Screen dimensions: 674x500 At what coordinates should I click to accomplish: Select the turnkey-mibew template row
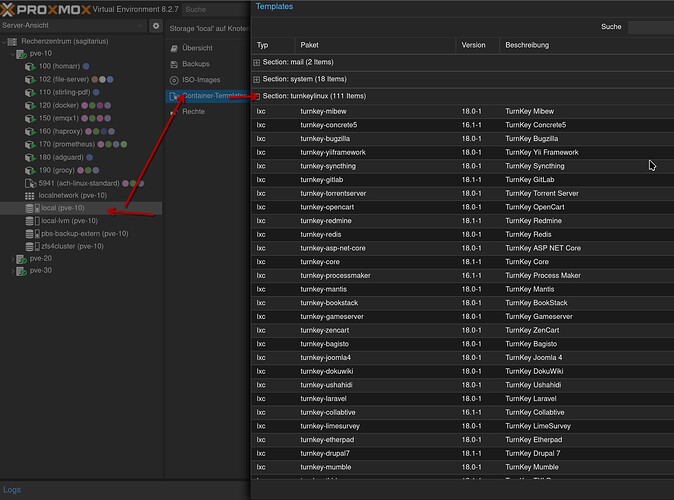pyautogui.click(x=463, y=111)
